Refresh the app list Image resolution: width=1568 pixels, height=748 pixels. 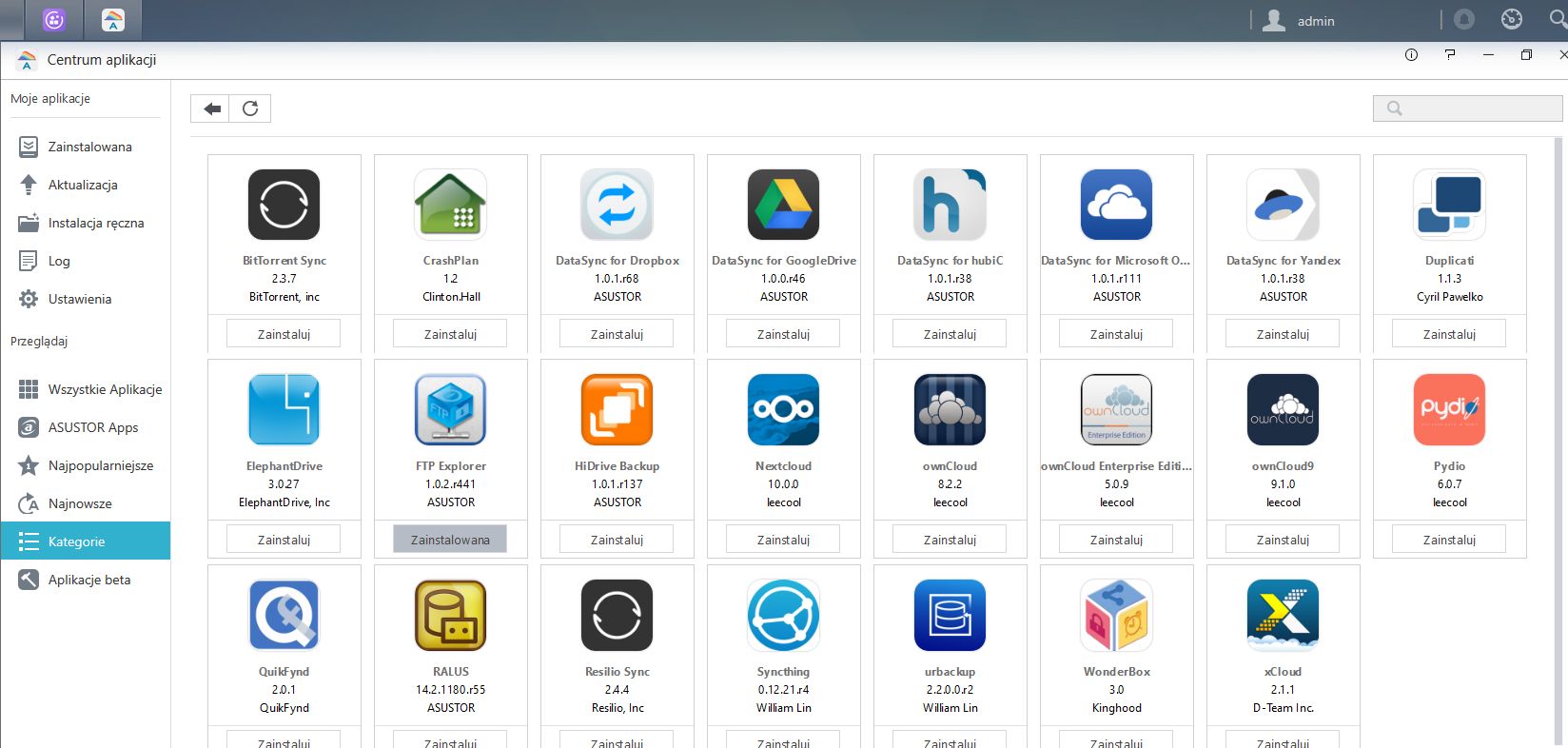(250, 108)
